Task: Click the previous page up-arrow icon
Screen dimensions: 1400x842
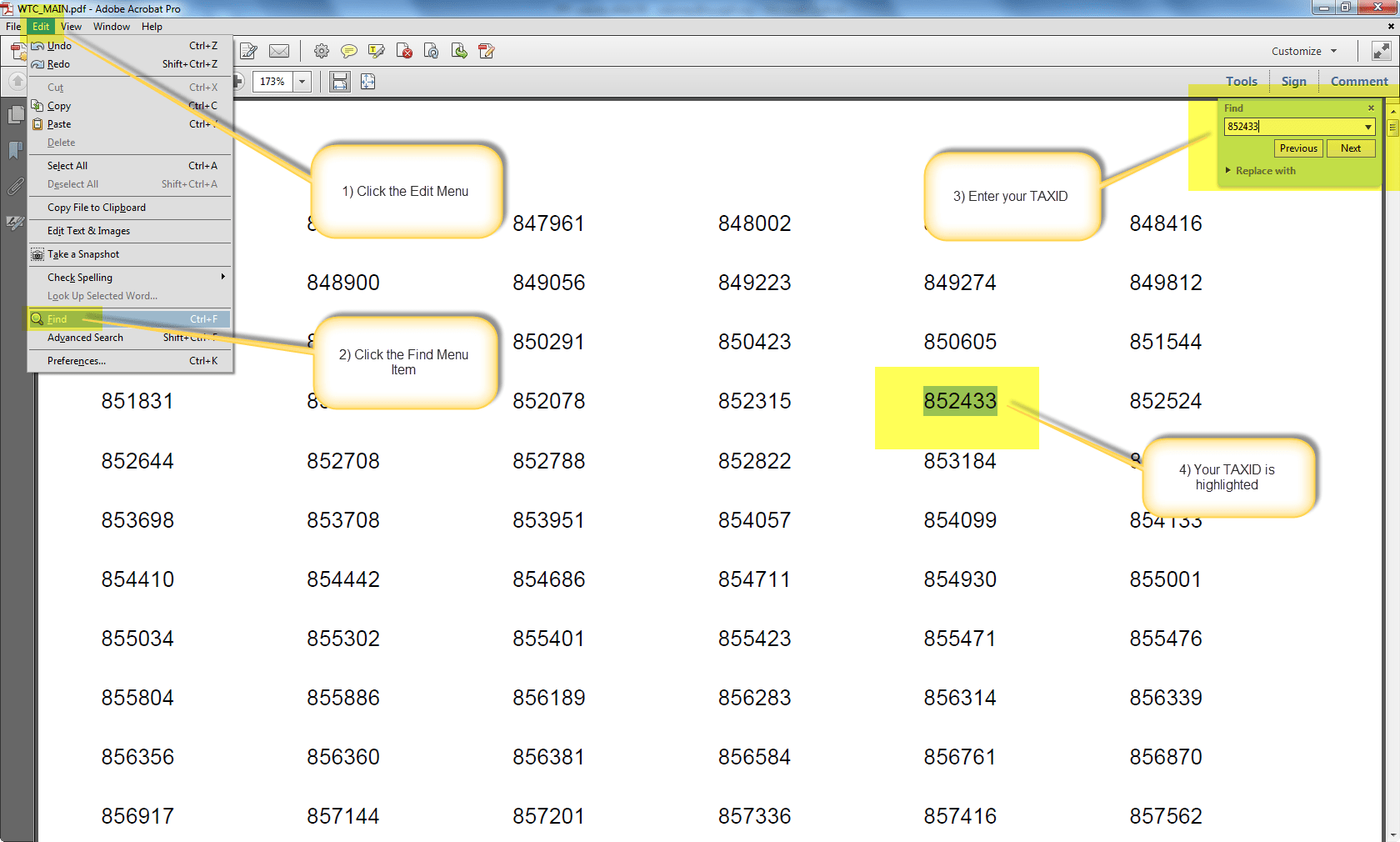Action: [x=17, y=82]
